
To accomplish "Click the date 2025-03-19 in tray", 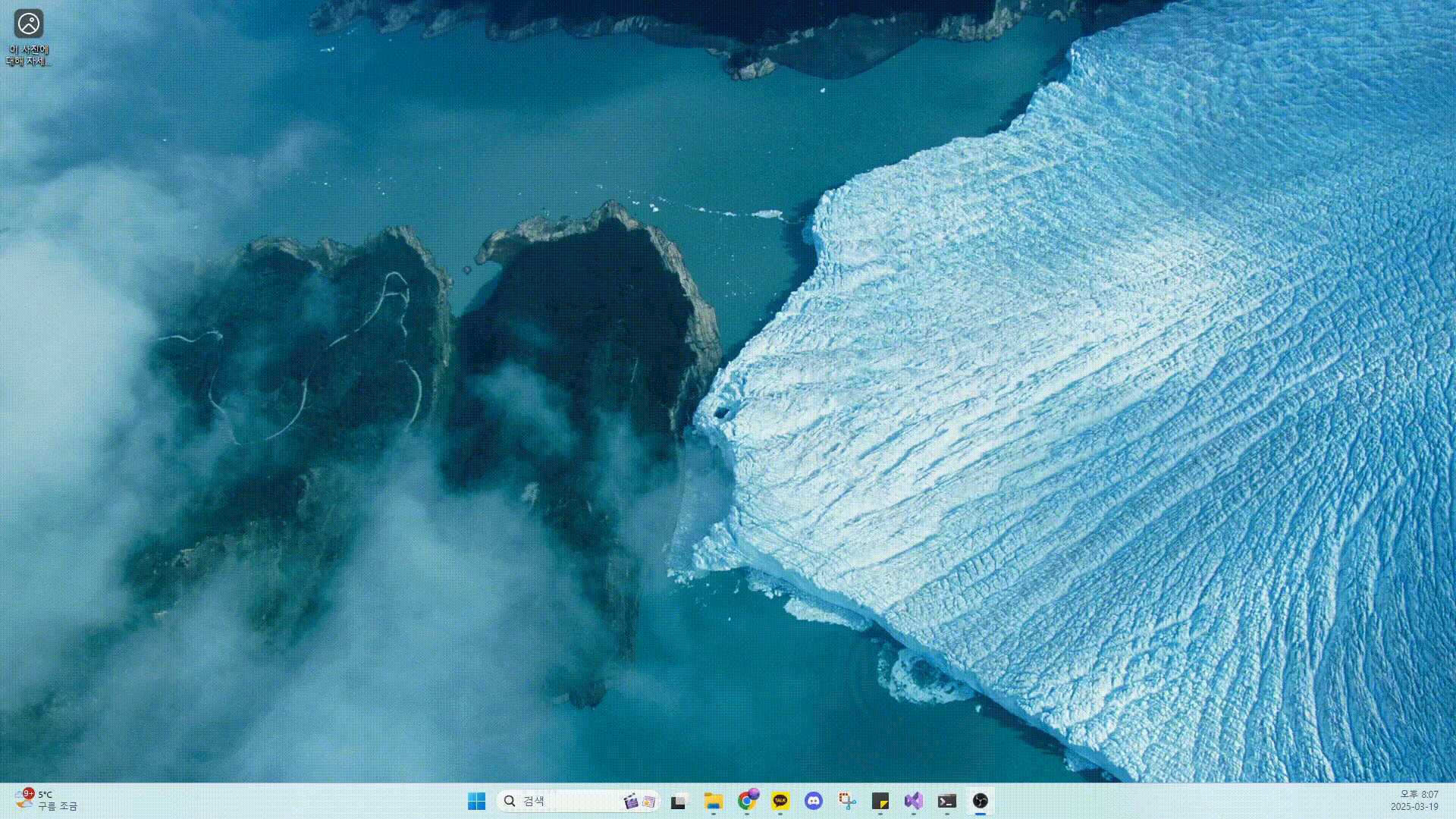I will (x=1414, y=807).
